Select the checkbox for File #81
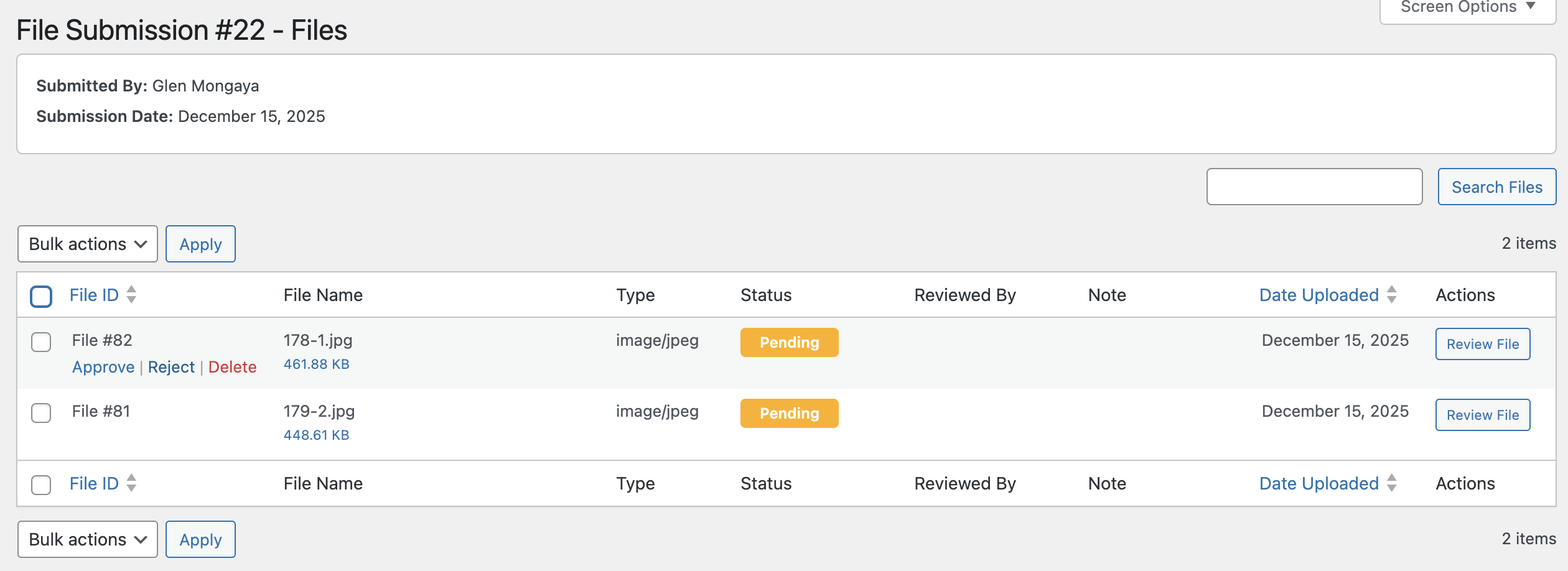1568x571 pixels. tap(41, 413)
